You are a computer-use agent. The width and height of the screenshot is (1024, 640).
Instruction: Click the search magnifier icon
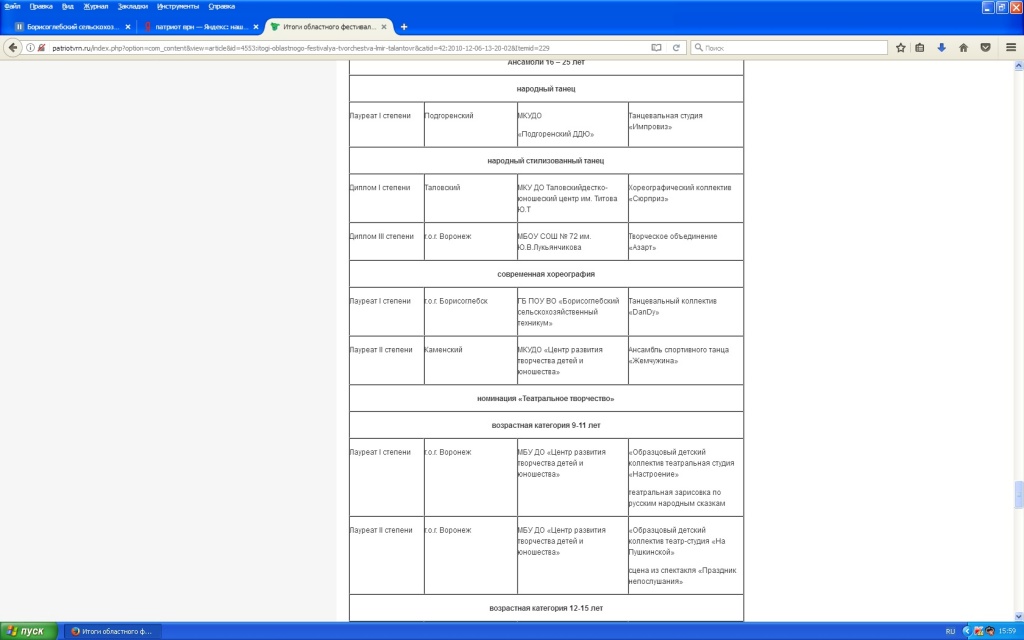coord(698,48)
